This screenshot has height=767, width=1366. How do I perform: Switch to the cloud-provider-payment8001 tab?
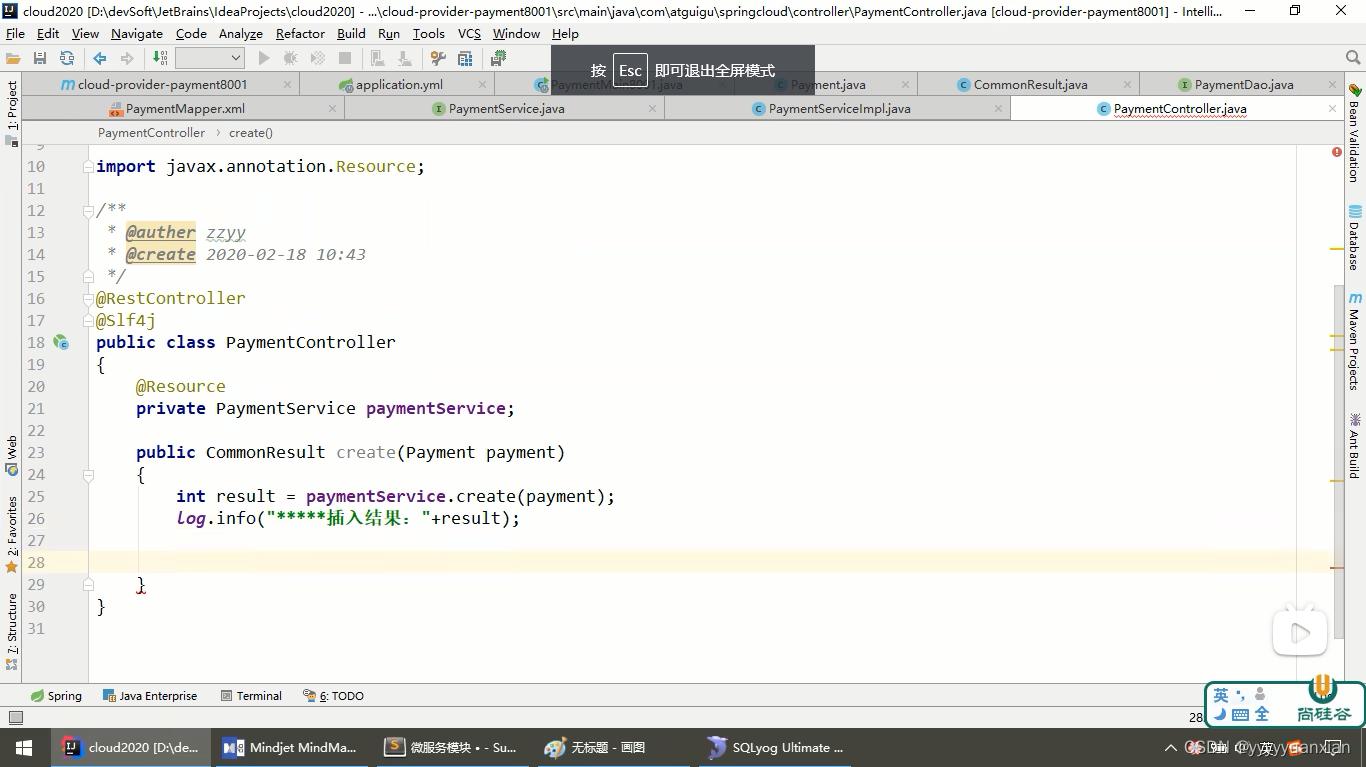(x=160, y=85)
